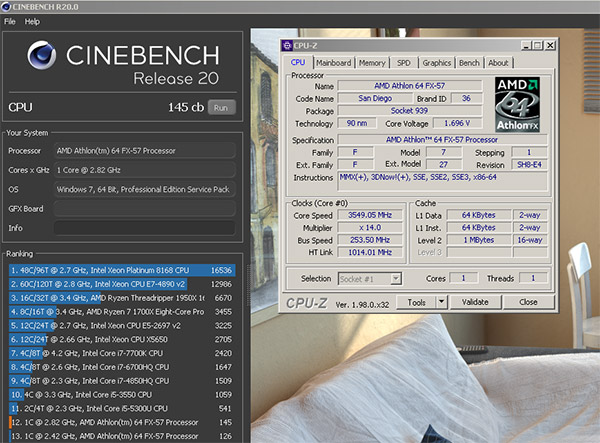Select ranking row 13 FX-57 at 2.42 GHz
Viewport: 600px width, 443px height.
tap(122, 436)
